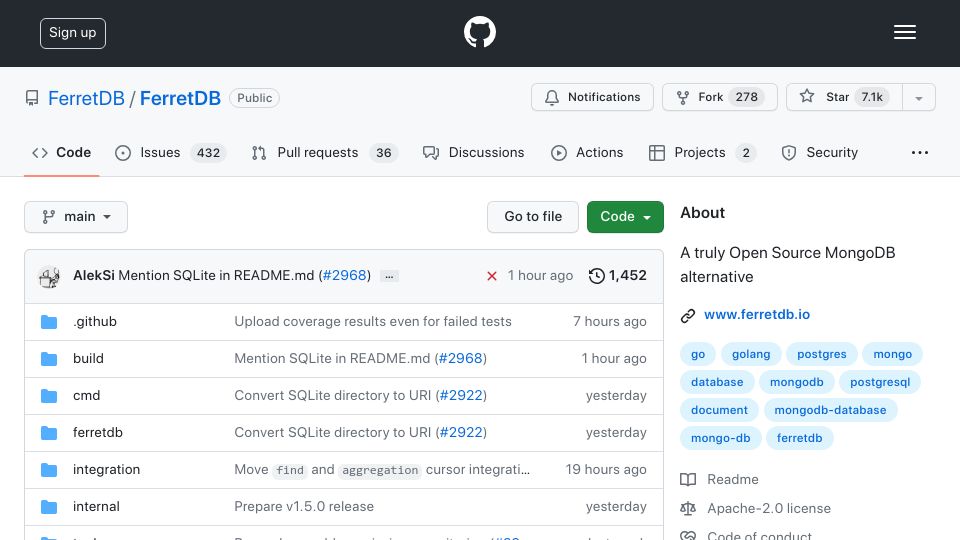This screenshot has height=540, width=960.
Task: Click the 'ferretdb' topic tag
Action: tap(800, 438)
